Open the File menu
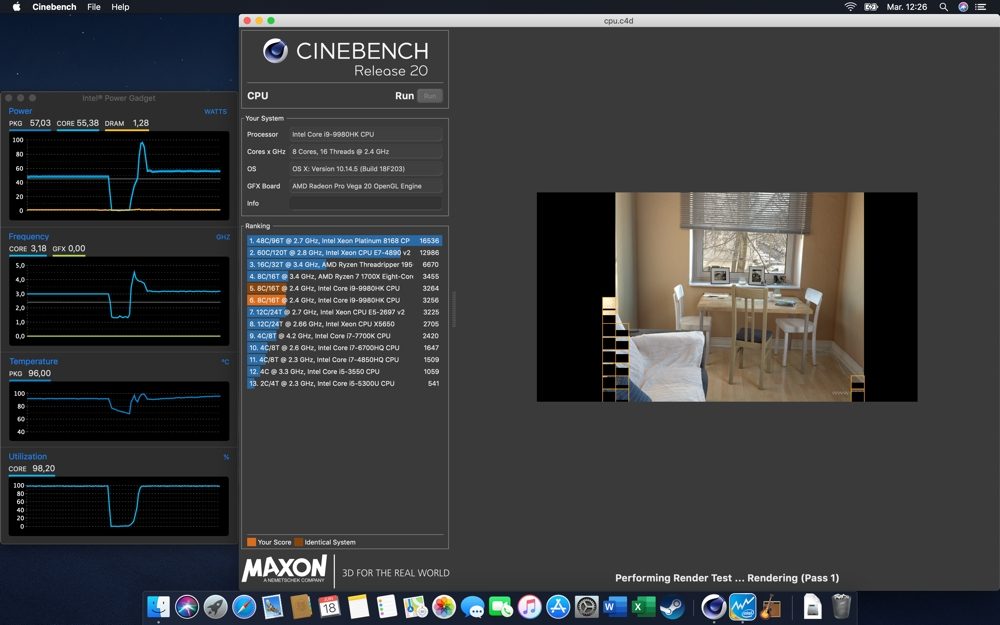This screenshot has height=625, width=1000. (x=94, y=7)
